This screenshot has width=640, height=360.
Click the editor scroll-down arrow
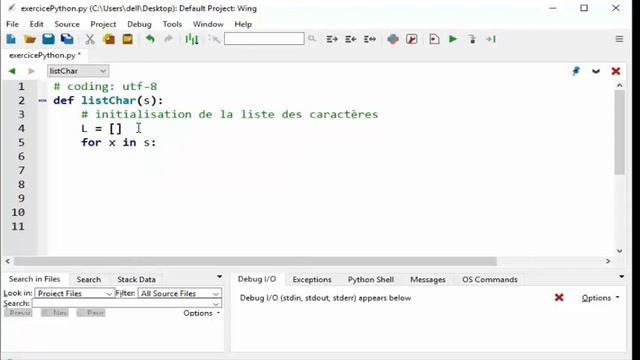619,251
